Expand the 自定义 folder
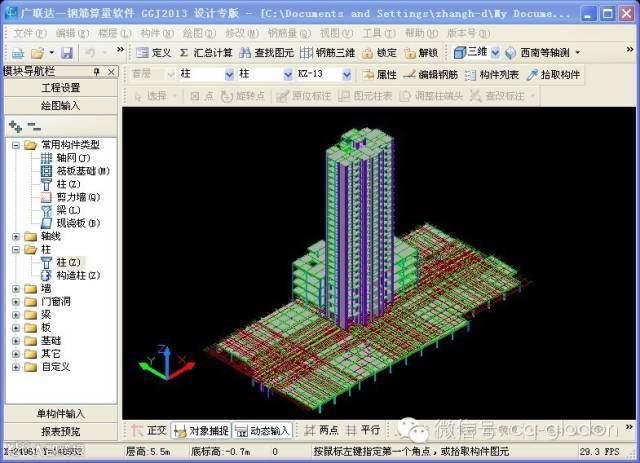Screen dimensions: 640x463 click(x=16, y=367)
